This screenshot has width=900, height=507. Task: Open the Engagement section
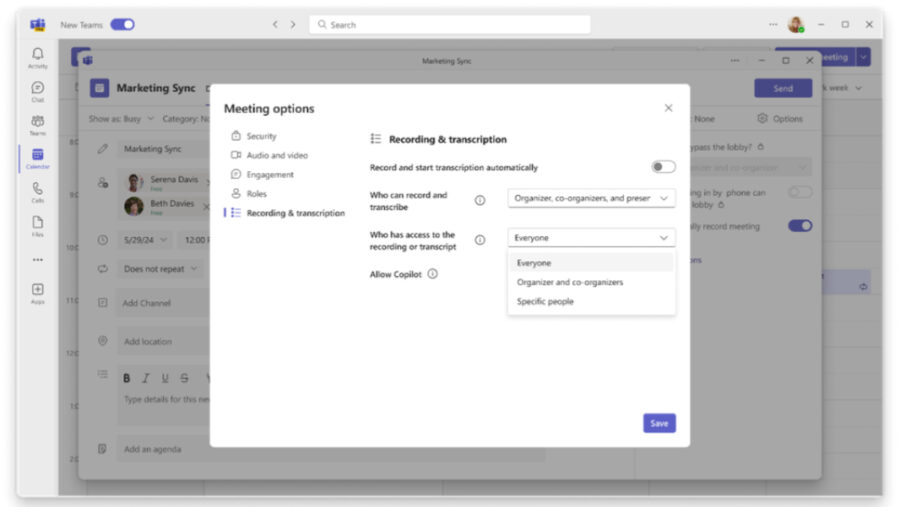pos(262,175)
